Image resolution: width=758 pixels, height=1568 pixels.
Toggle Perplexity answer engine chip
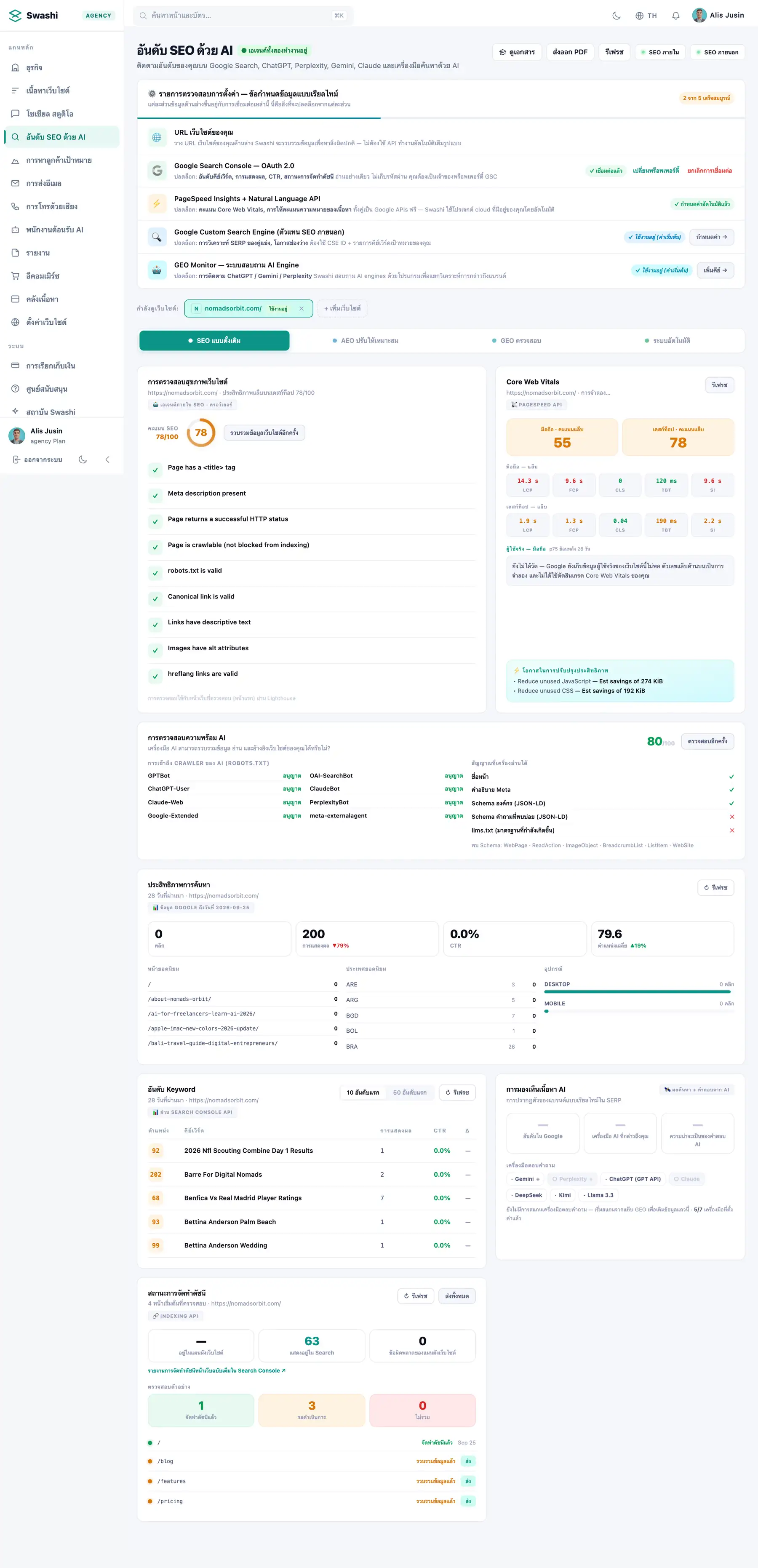572,1179
